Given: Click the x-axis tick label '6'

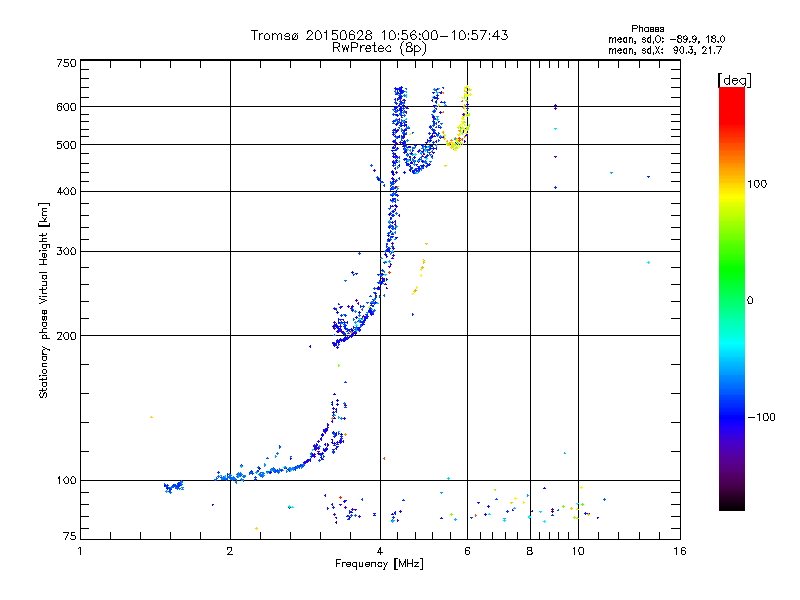Looking at the screenshot, I should click(x=467, y=552).
